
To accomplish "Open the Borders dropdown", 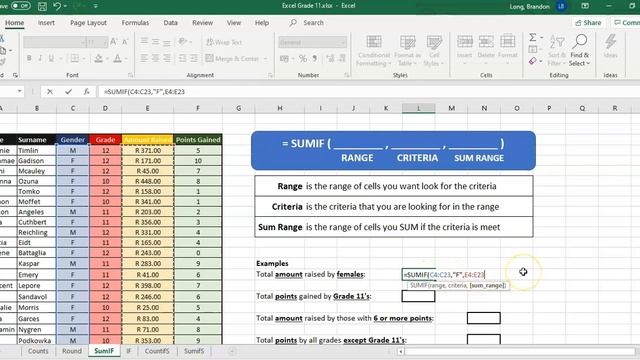I will point(84,58).
